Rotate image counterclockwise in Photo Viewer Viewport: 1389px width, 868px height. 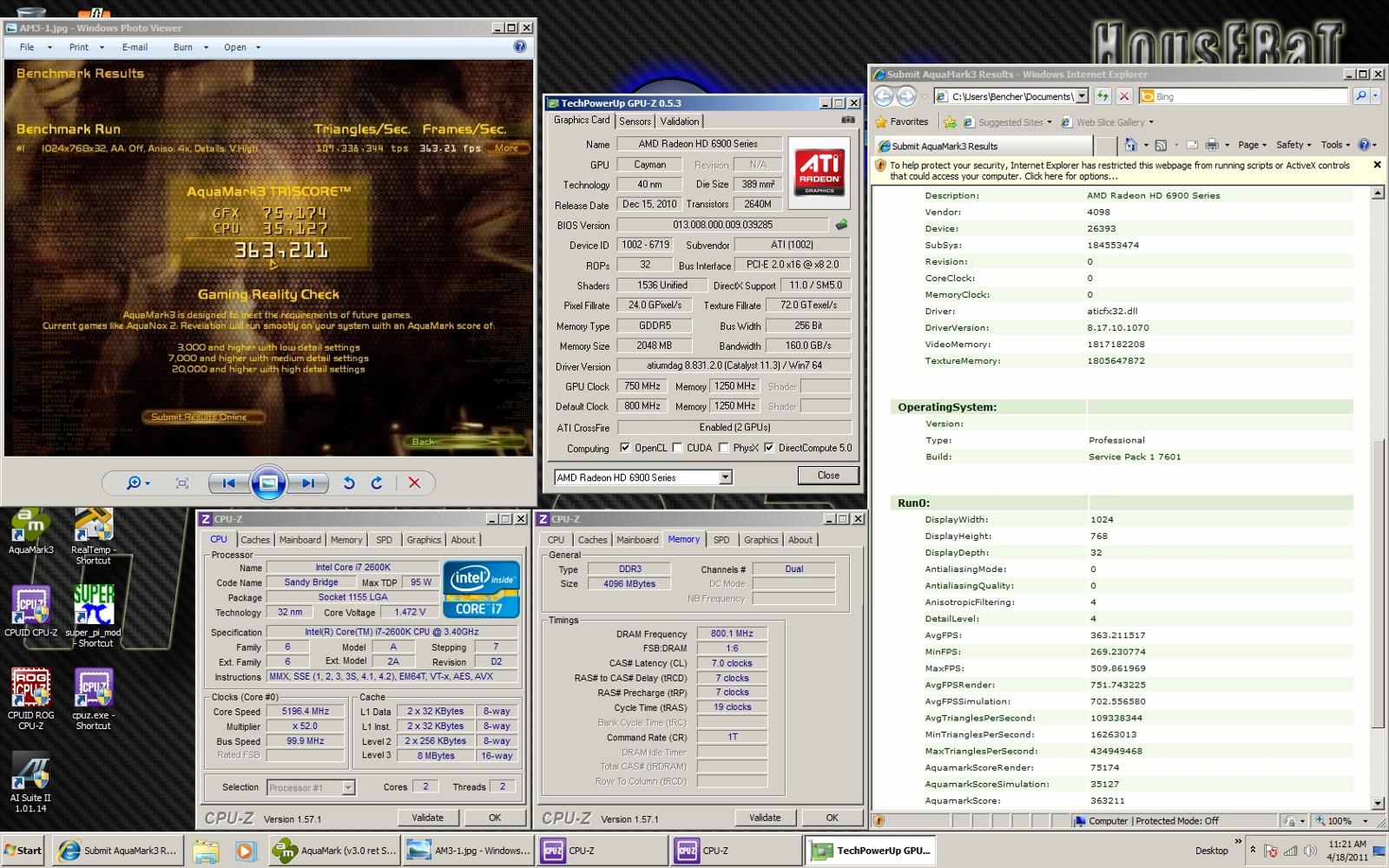[348, 483]
